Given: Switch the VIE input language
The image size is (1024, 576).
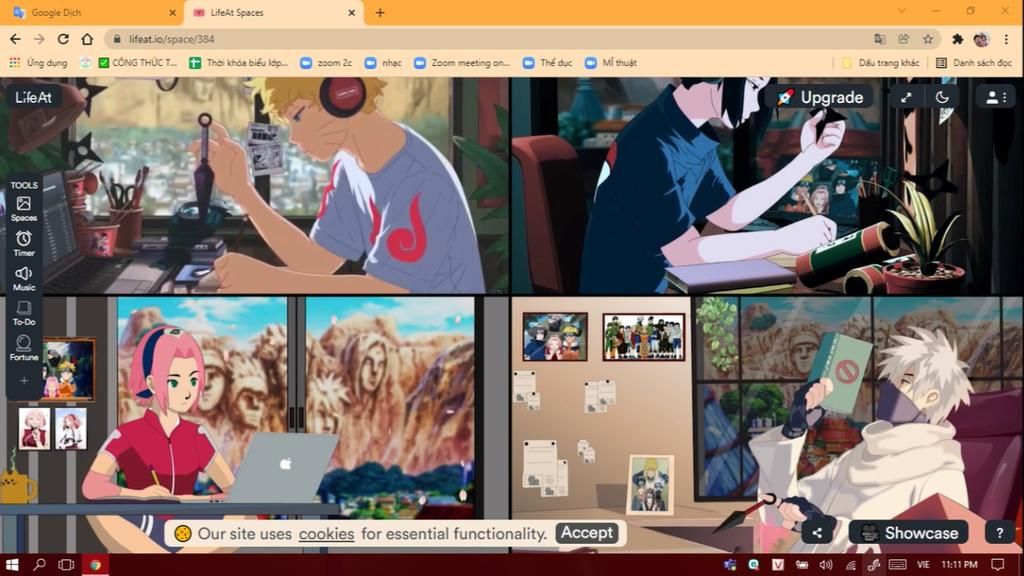Looking at the screenshot, I should (923, 564).
